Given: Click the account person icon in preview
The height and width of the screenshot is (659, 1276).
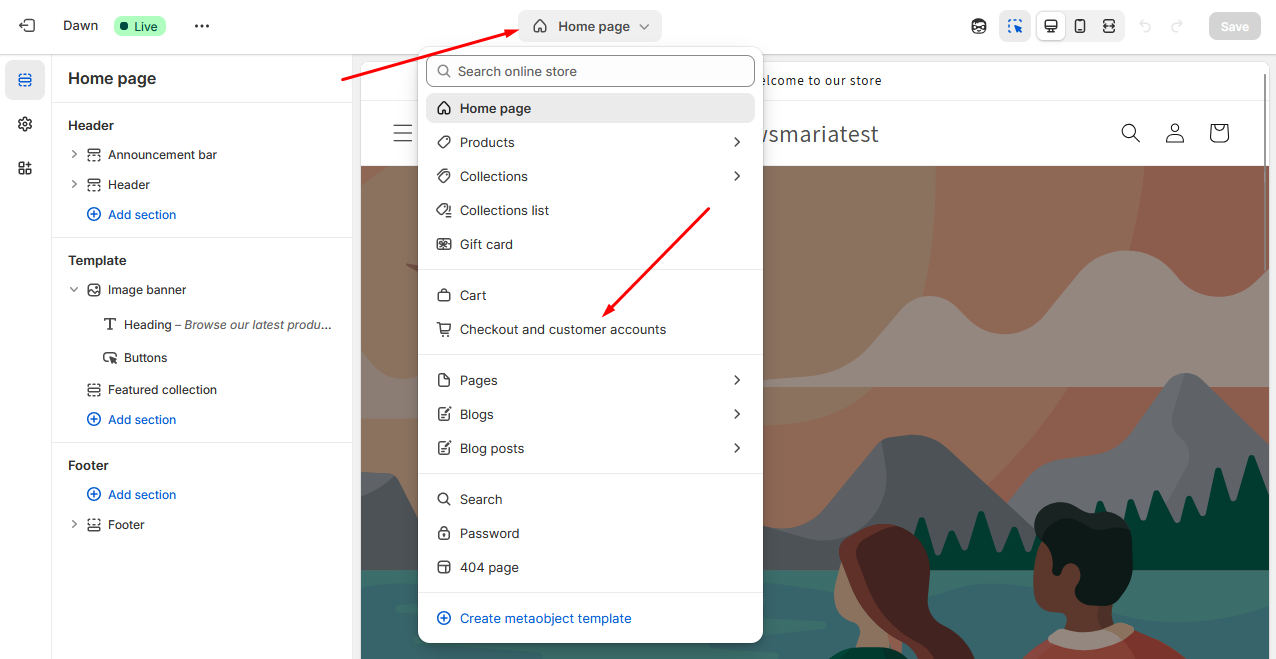Looking at the screenshot, I should 1175,133.
